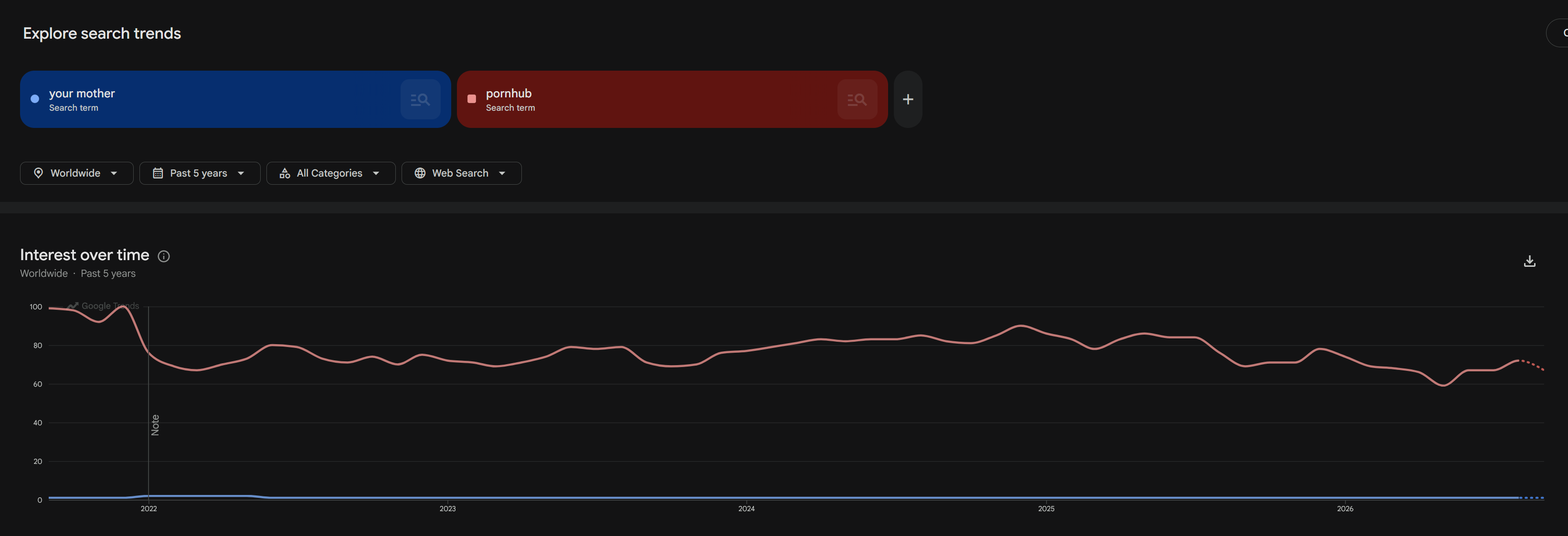
Task: Show info about Interest over time
Action: 164,256
